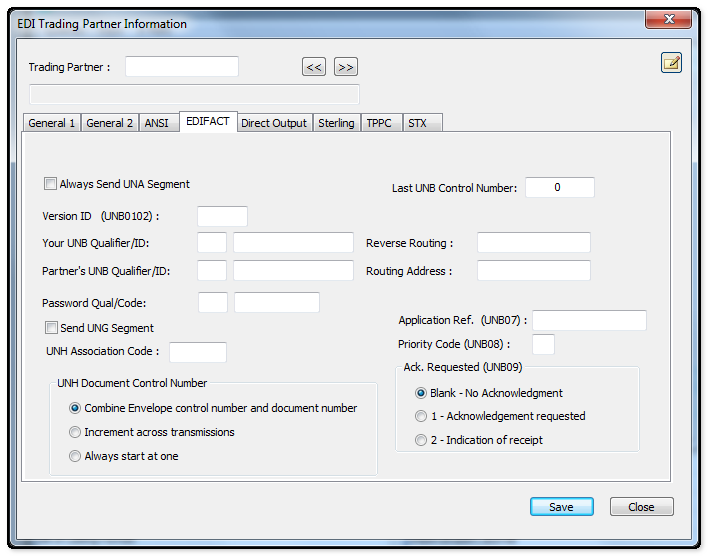Image resolution: width=708 pixels, height=556 pixels.
Task: Pick 2 - Indication of receipt option
Action: point(421,440)
